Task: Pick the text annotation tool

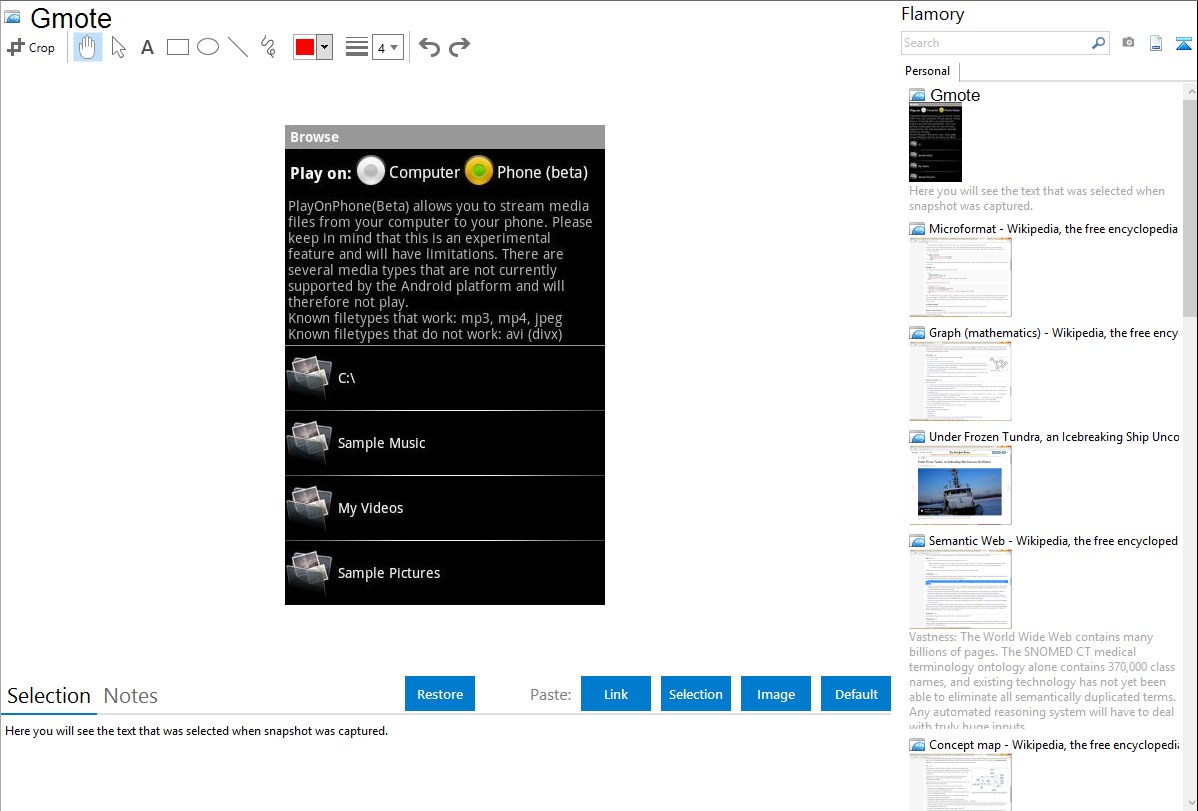Action: click(x=147, y=47)
